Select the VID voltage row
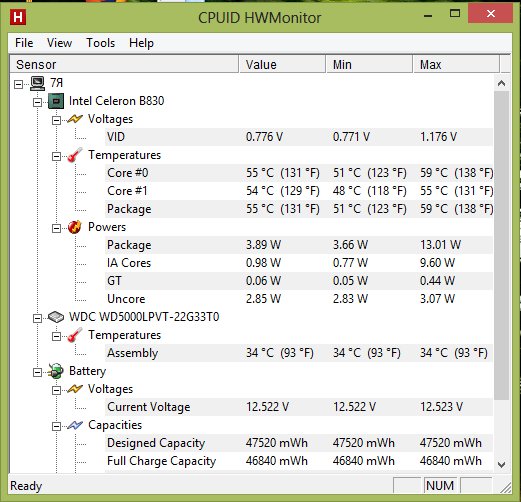 pos(299,137)
